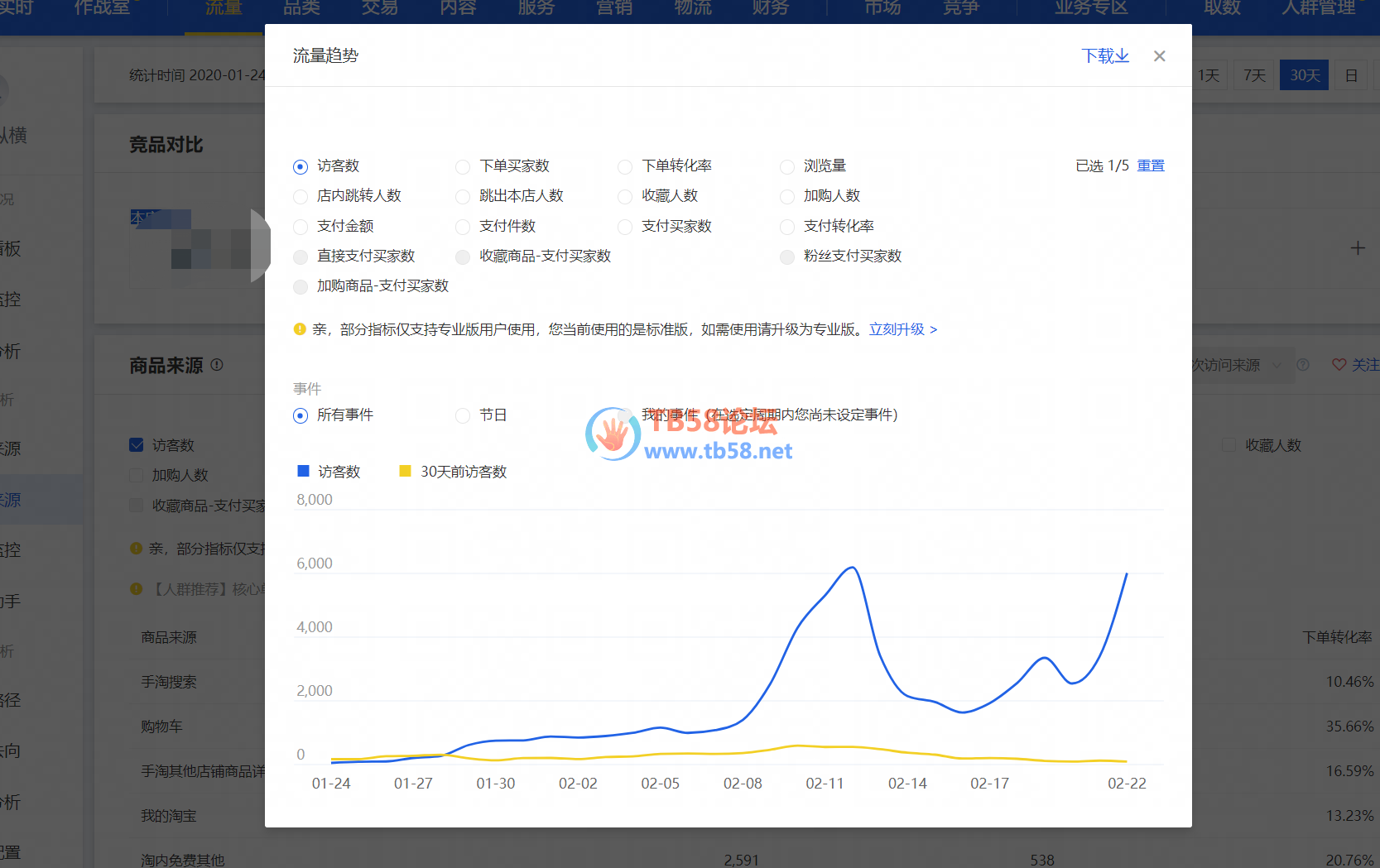Viewport: 1380px width, 868px height.
Task: Download the traffic trend data via 下载
Action: pyautogui.click(x=1105, y=56)
